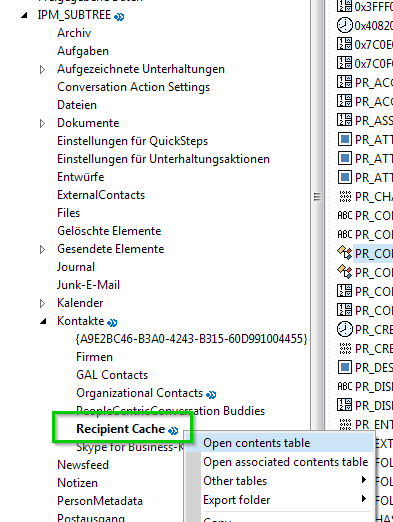Select the Dateien folder

tap(77, 105)
